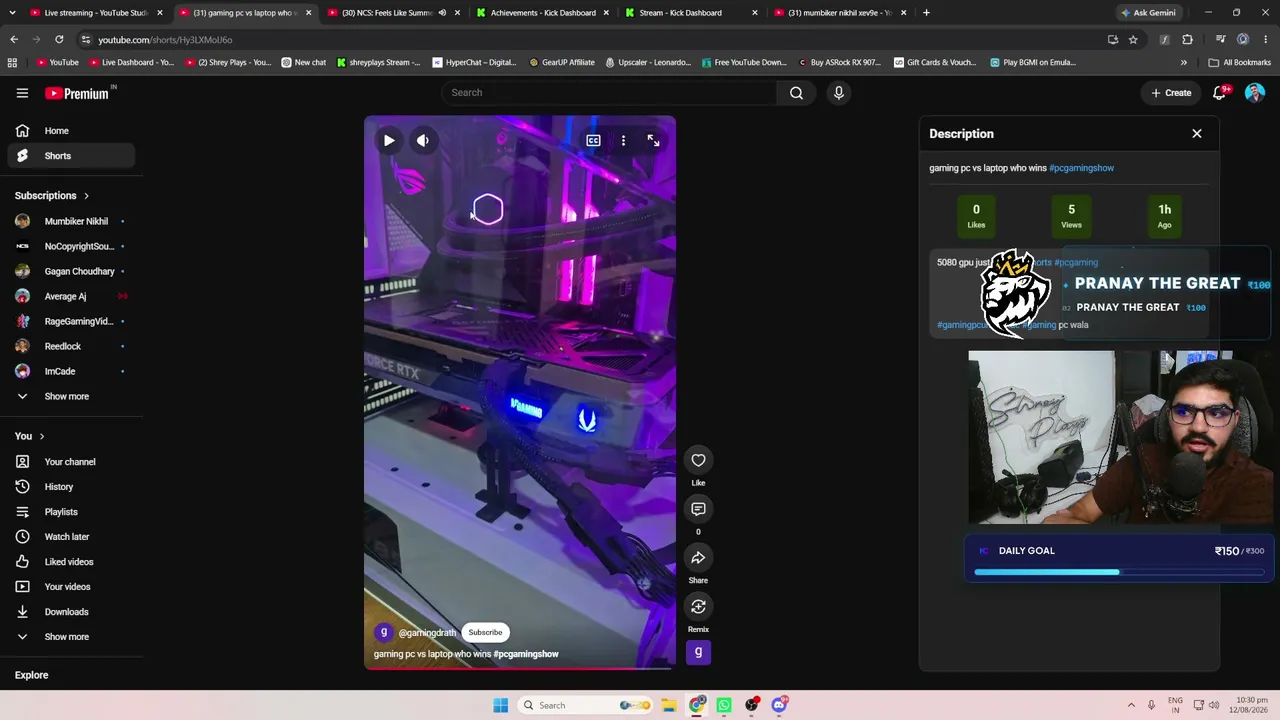Image resolution: width=1280 pixels, height=720 pixels.
Task: Expand the You section
Action: [x=29, y=436]
